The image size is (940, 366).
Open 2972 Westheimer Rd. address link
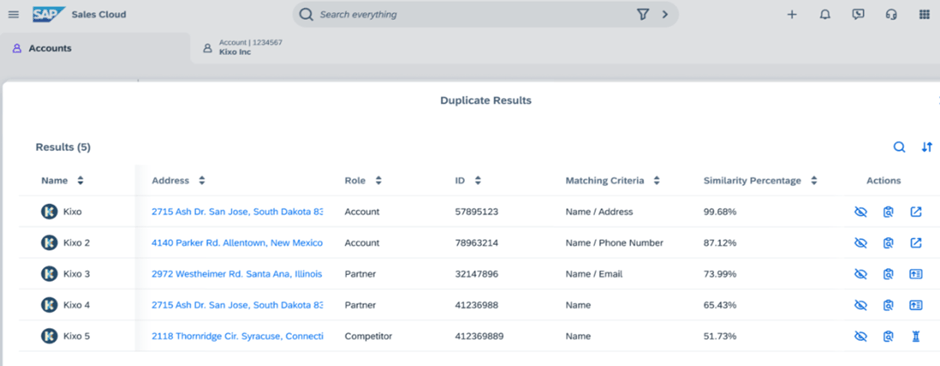tap(237, 274)
